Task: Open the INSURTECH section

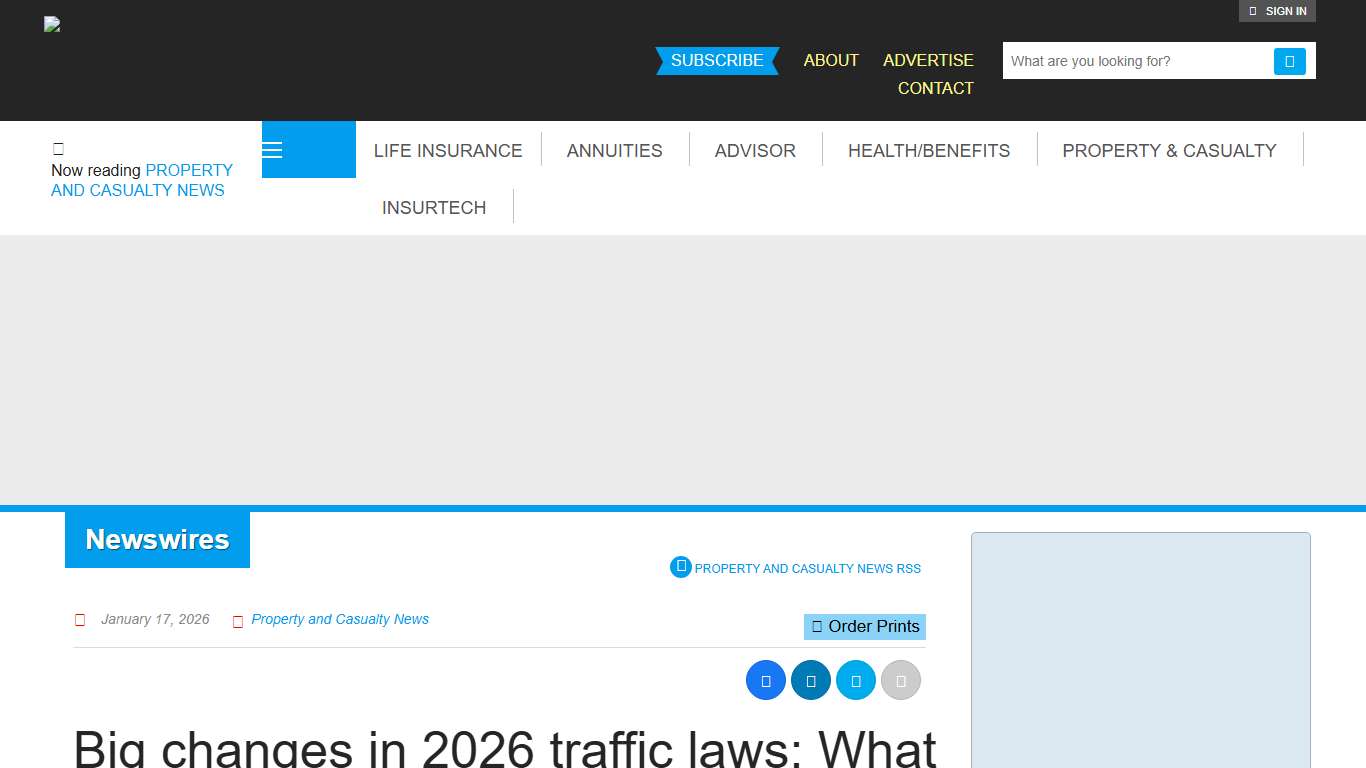Action: 433,207
